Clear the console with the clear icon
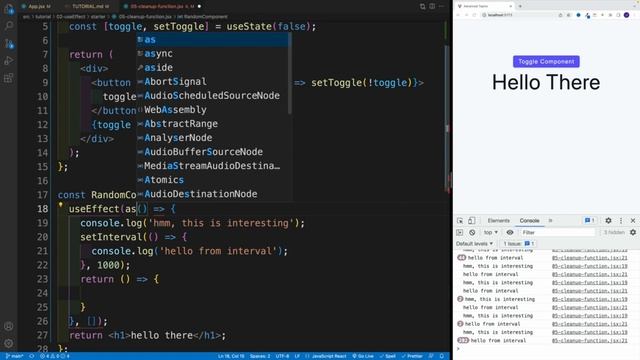The image size is (640, 360). pyautogui.click(x=472, y=232)
